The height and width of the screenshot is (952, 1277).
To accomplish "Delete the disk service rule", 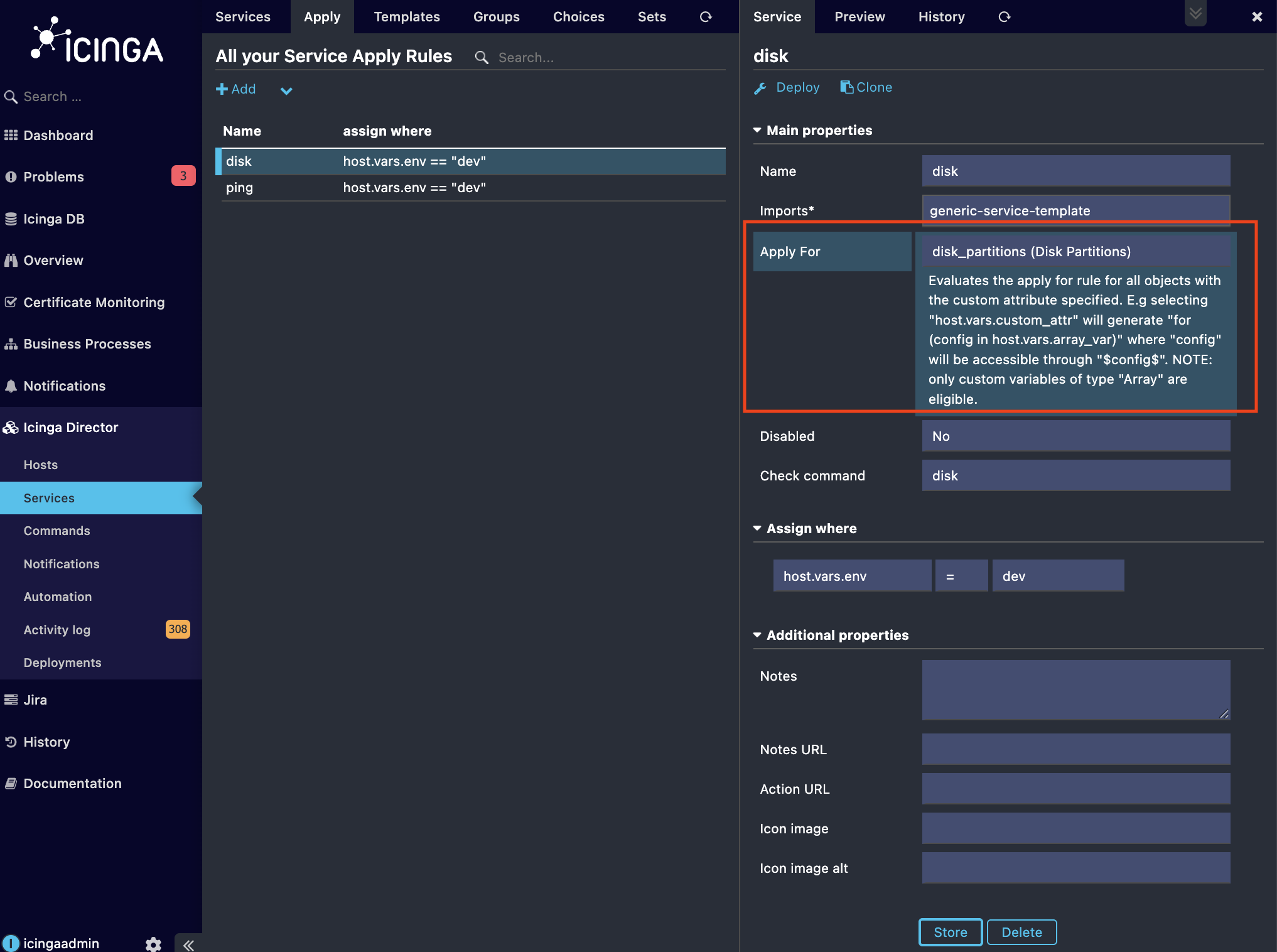I will click(1021, 932).
